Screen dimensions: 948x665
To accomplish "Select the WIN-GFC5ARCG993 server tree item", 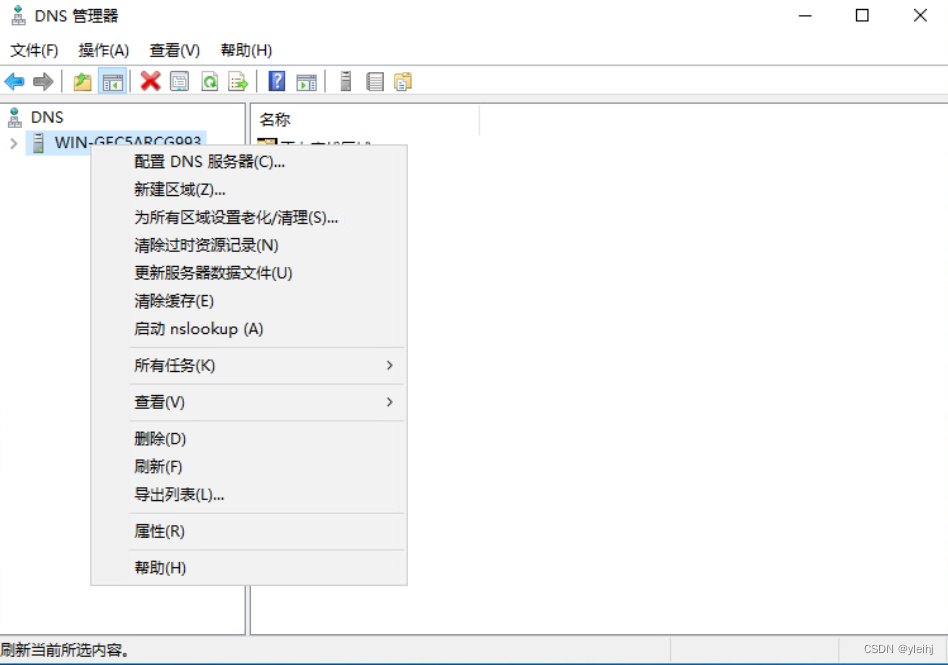I will (x=116, y=143).
